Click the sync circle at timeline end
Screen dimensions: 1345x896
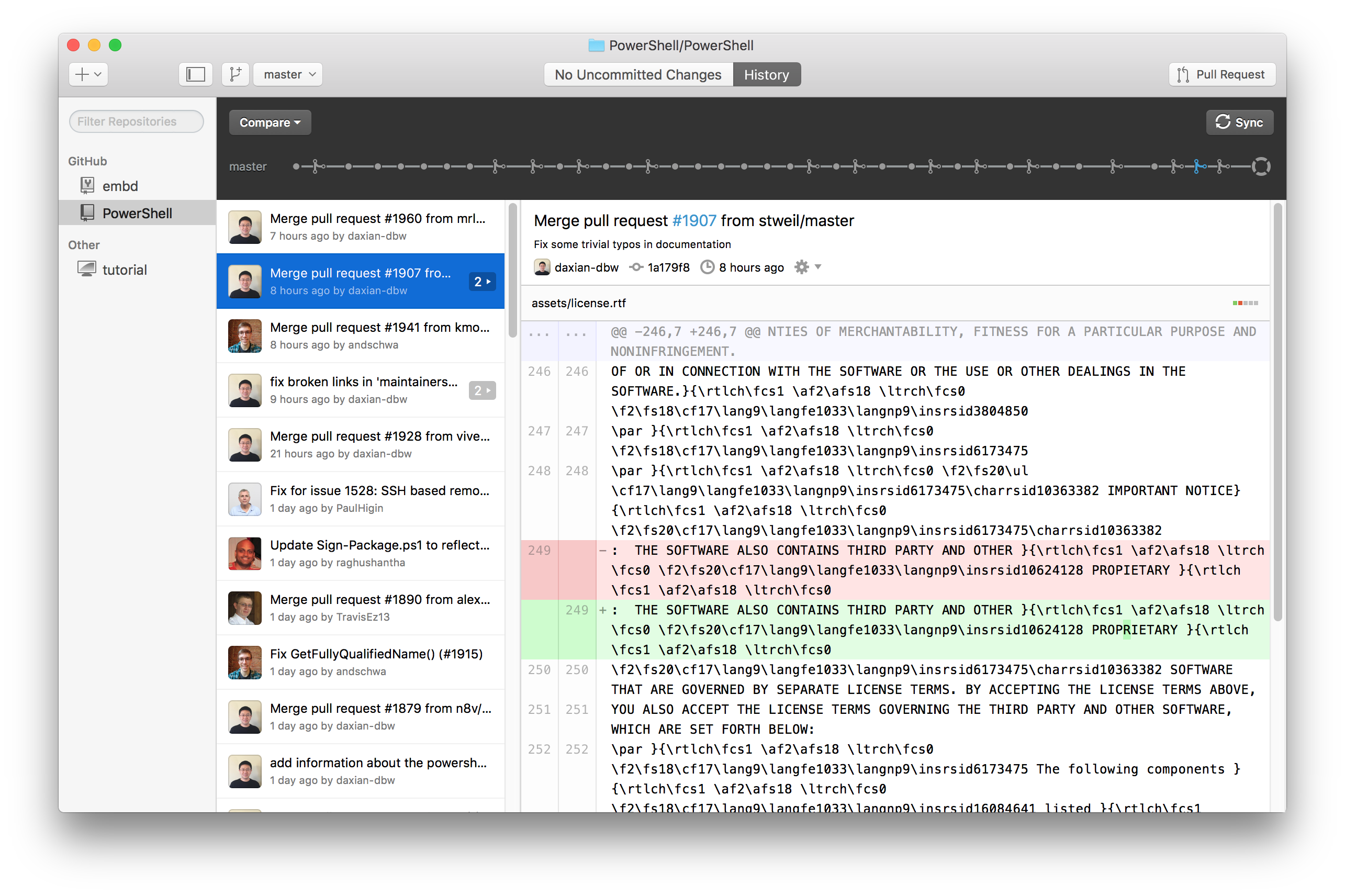1261,166
